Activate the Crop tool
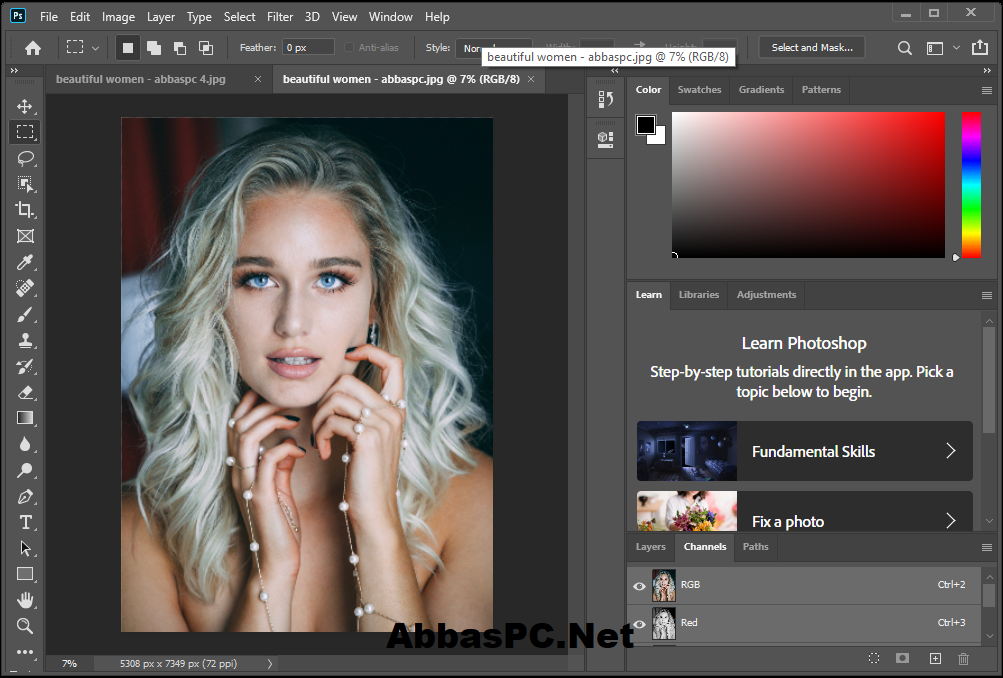Image resolution: width=1003 pixels, height=678 pixels. tap(25, 210)
